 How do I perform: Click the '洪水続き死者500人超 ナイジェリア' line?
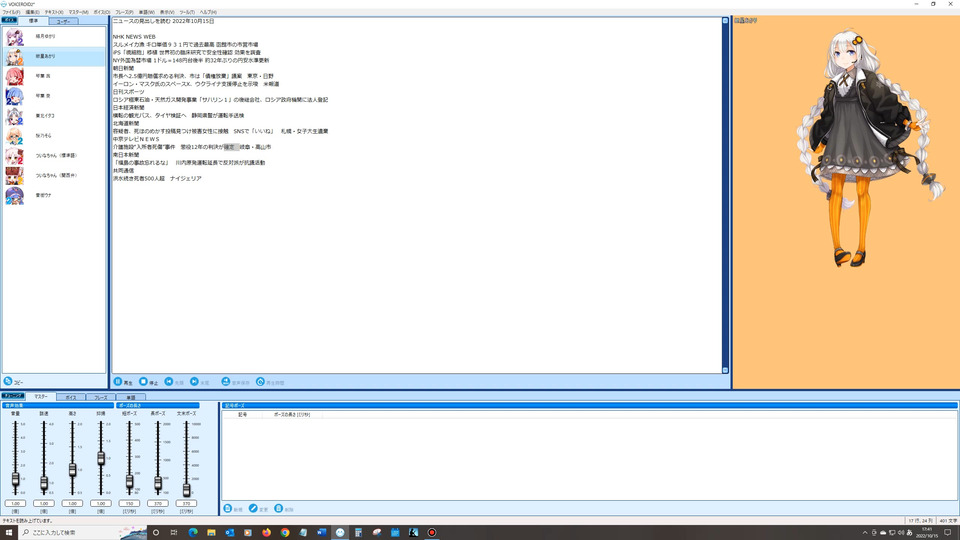click(157, 179)
